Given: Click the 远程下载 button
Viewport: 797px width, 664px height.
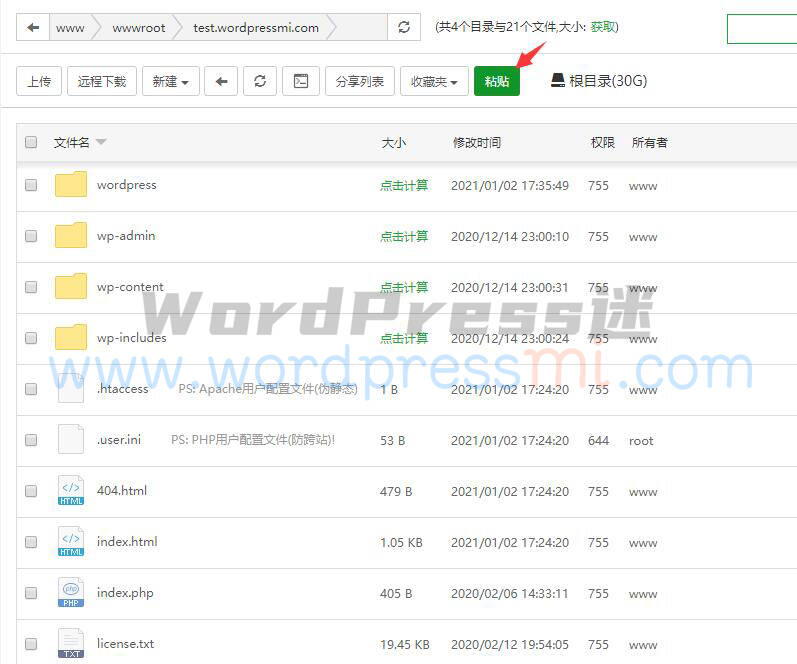Looking at the screenshot, I should coord(102,81).
